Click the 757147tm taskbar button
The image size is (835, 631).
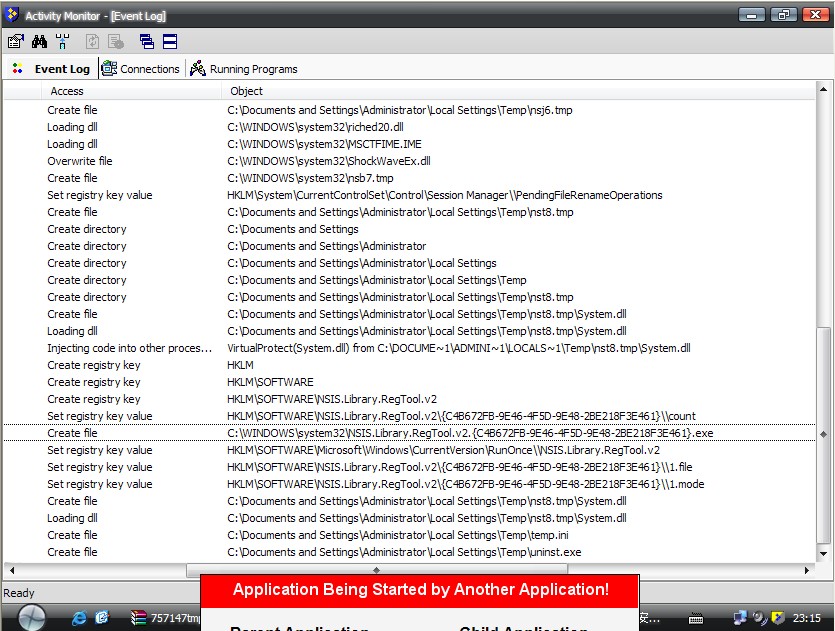(x=164, y=618)
